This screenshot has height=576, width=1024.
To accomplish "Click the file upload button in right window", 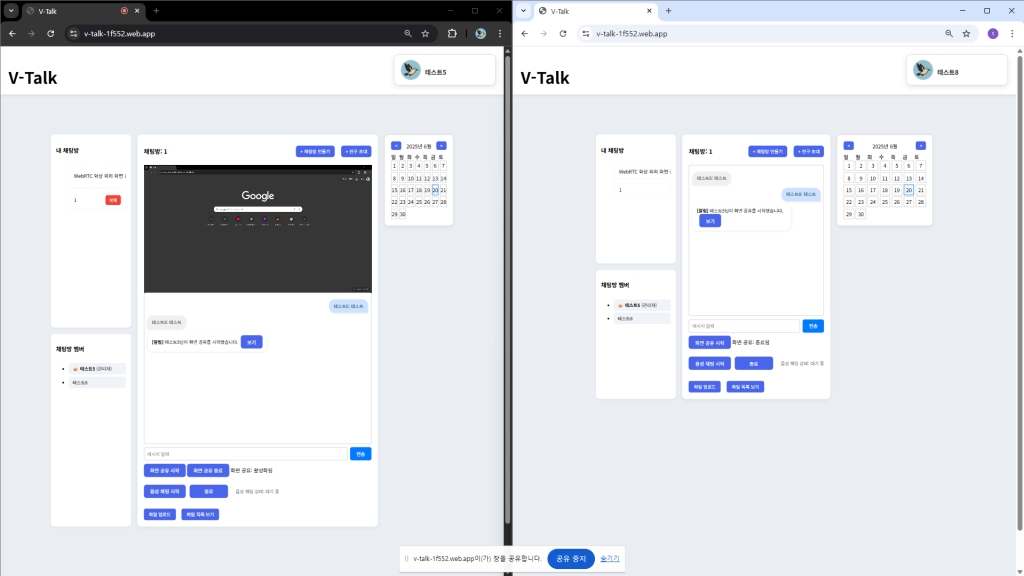I will tap(705, 387).
